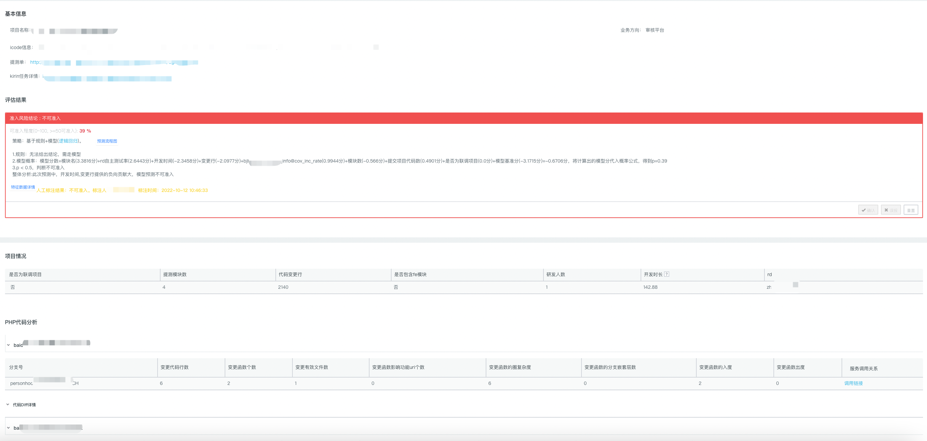Click the checkmark button in result footer
The height and width of the screenshot is (441, 927).
tap(868, 210)
